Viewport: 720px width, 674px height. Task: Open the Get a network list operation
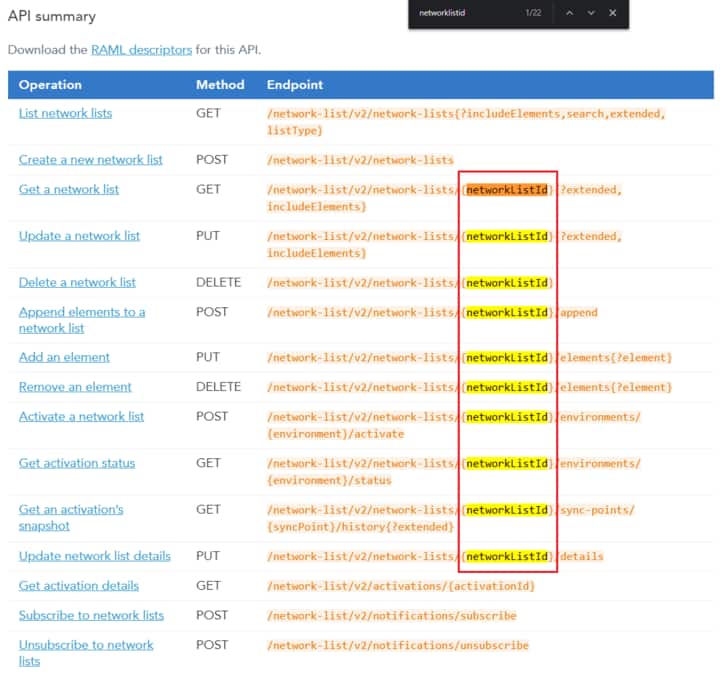point(68,189)
